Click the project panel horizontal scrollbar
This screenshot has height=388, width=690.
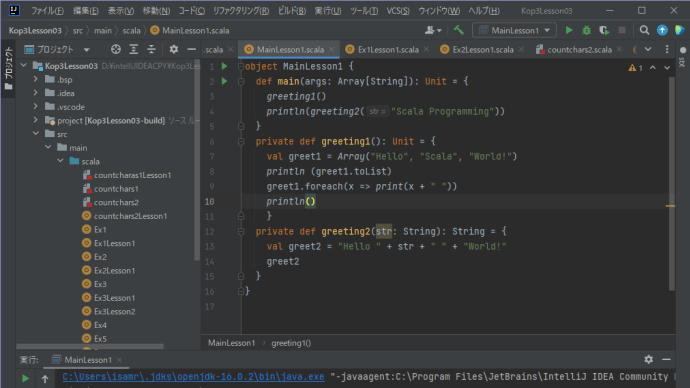point(90,347)
